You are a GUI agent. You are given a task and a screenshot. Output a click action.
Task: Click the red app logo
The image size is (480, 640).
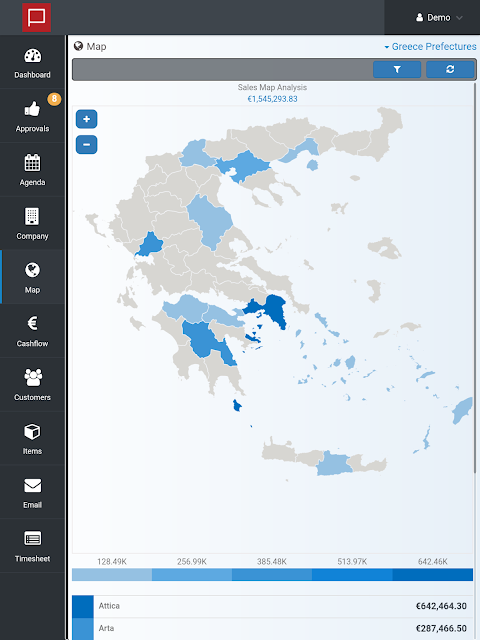pyautogui.click(x=36, y=17)
